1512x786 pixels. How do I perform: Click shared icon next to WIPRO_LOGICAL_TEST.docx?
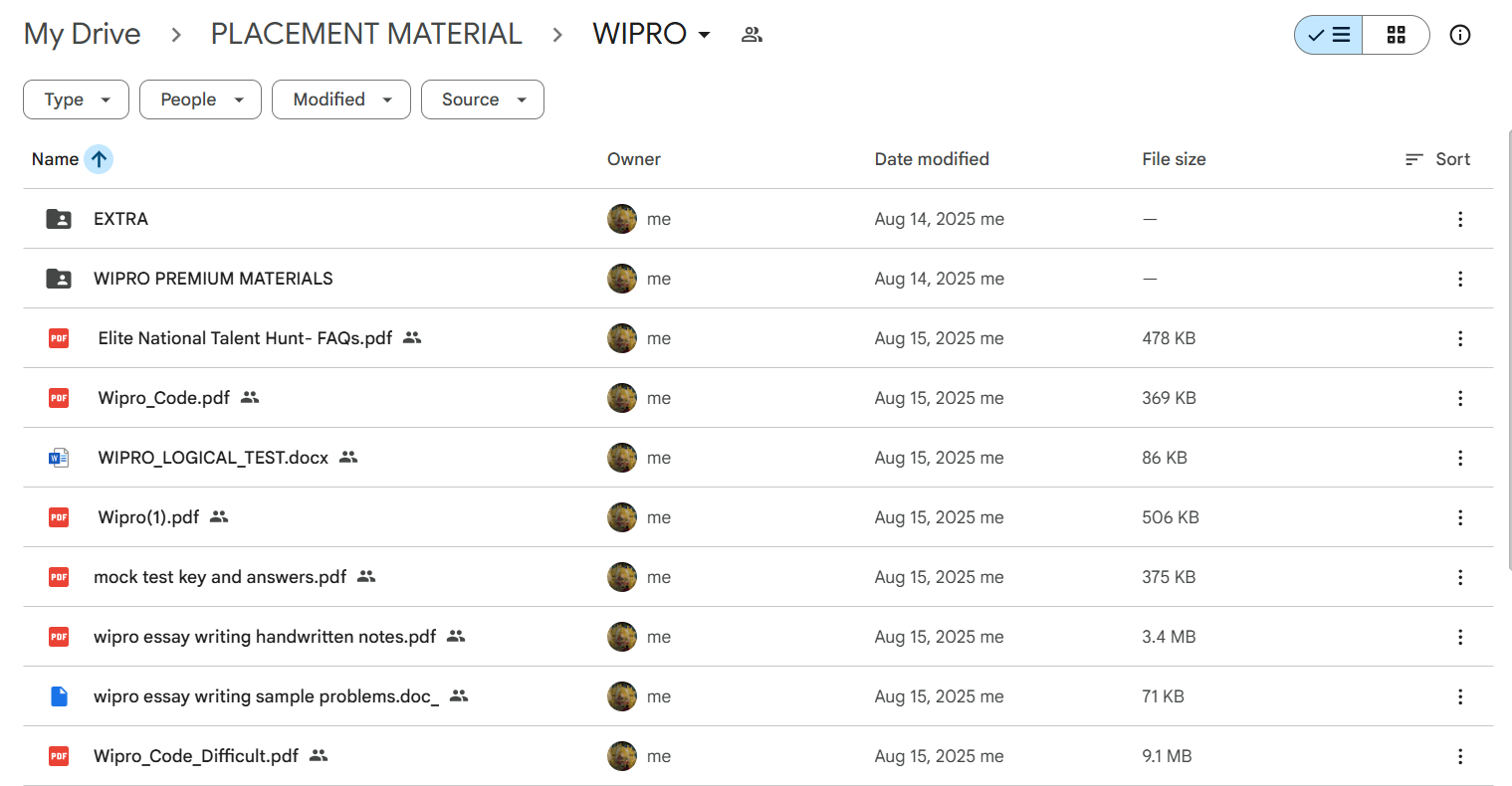coord(348,457)
